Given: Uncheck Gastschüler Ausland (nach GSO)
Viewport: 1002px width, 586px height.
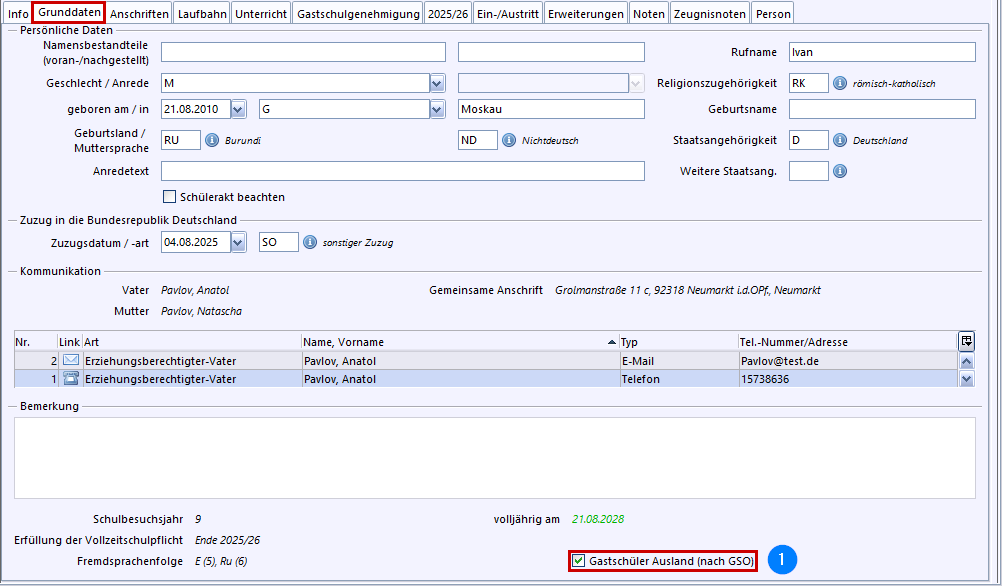Looking at the screenshot, I should pyautogui.click(x=579, y=561).
